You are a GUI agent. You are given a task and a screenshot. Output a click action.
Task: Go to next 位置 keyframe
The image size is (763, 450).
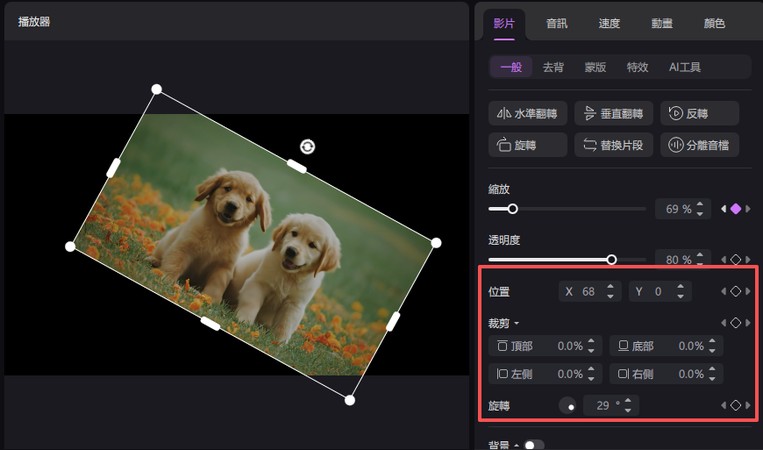point(748,291)
